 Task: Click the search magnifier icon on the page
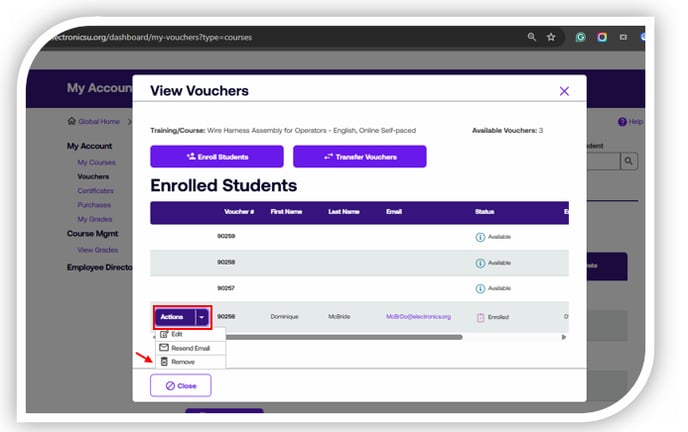pos(629,160)
